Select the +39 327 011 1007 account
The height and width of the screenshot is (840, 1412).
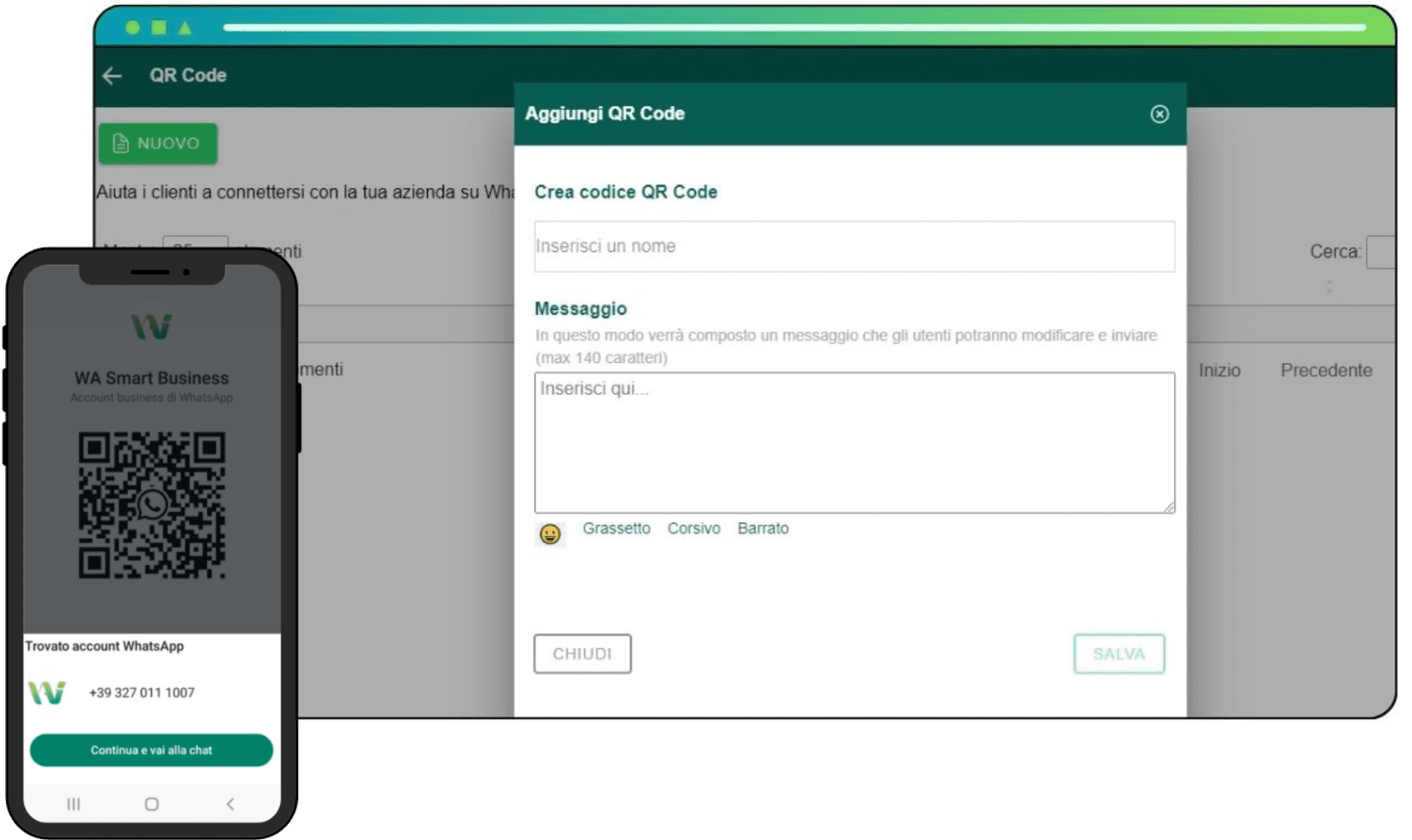coord(141,693)
